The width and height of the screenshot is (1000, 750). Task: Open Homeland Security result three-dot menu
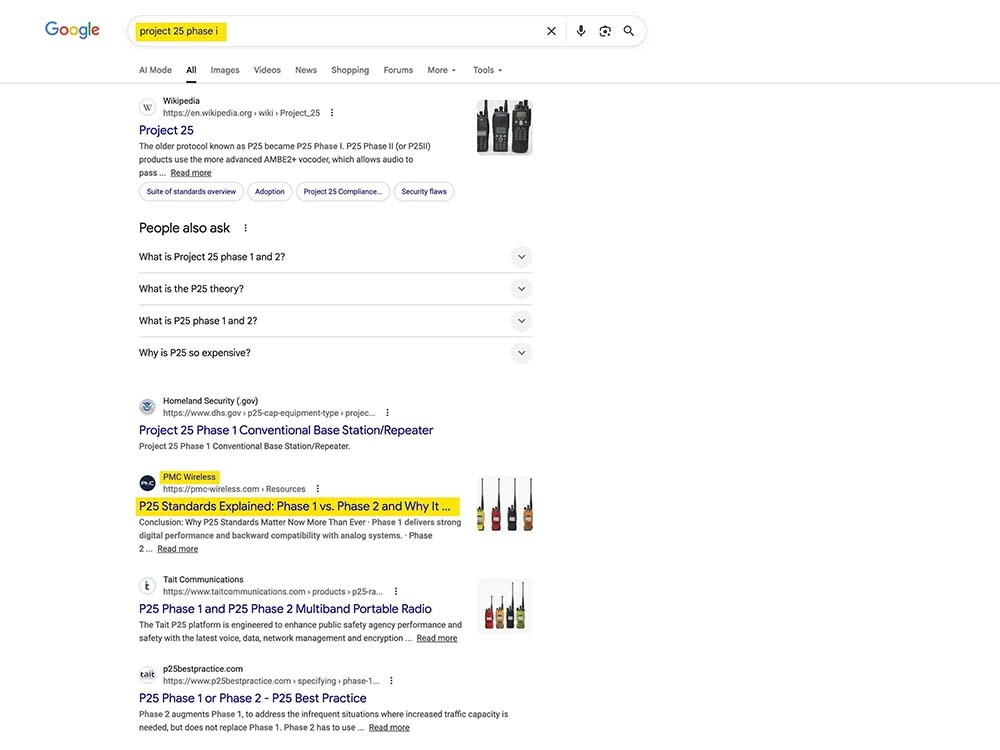coord(387,413)
